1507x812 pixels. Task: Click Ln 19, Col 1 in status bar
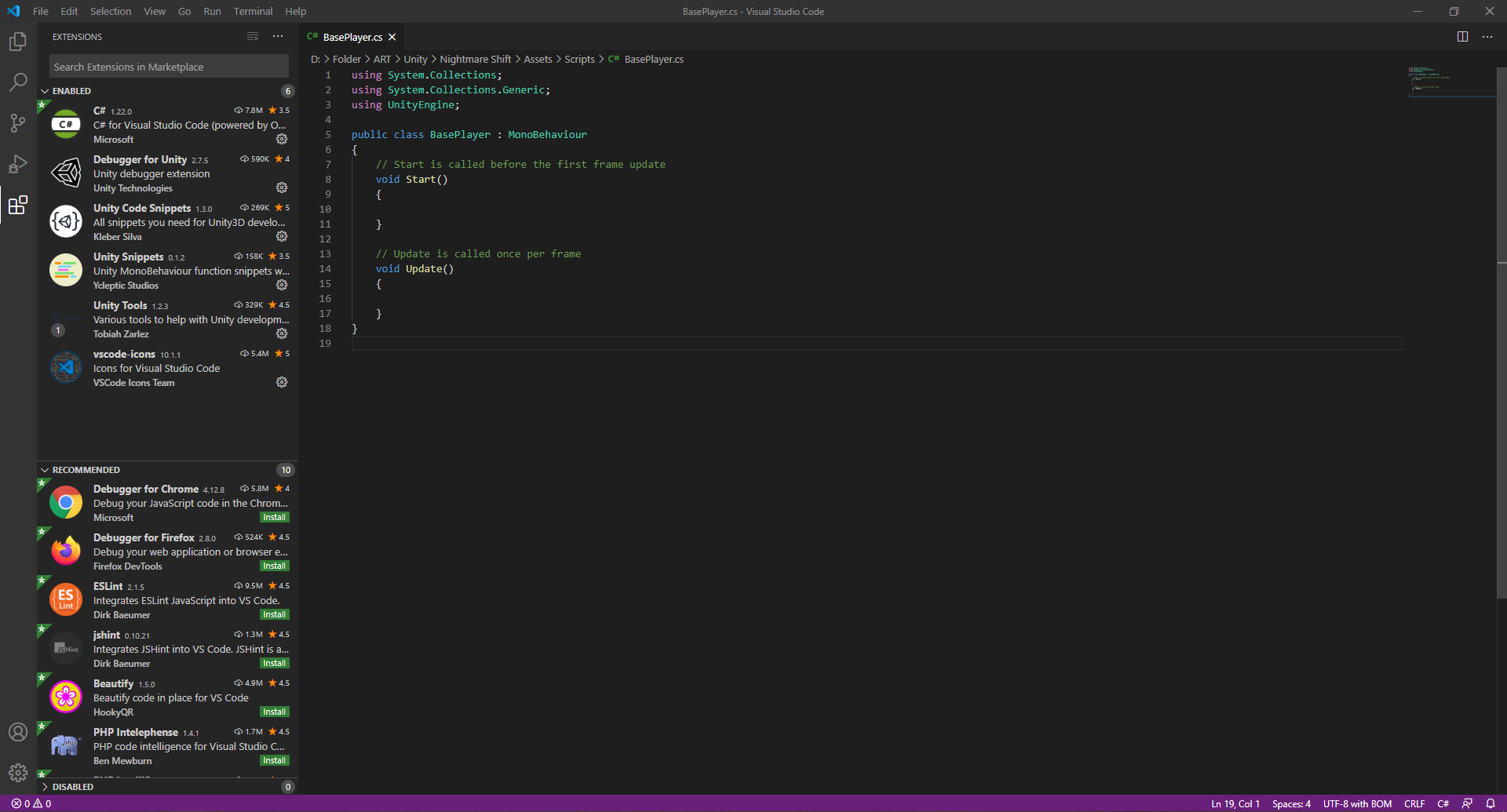tap(1235, 803)
